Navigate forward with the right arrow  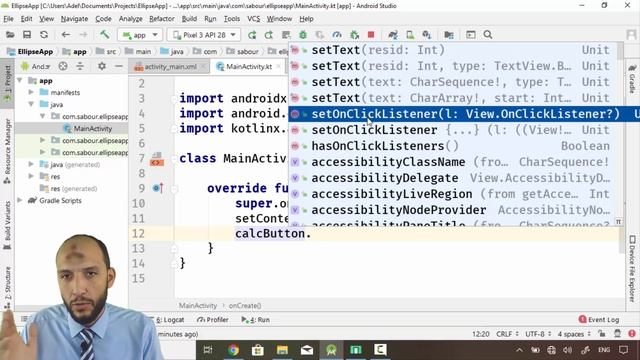pos(83,35)
